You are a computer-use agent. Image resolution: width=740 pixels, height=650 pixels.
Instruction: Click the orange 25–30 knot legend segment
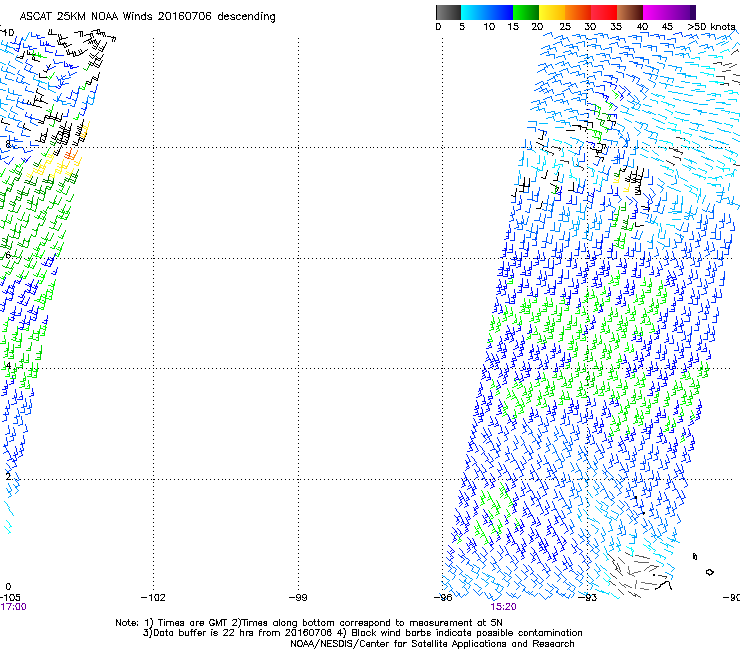(578, 12)
